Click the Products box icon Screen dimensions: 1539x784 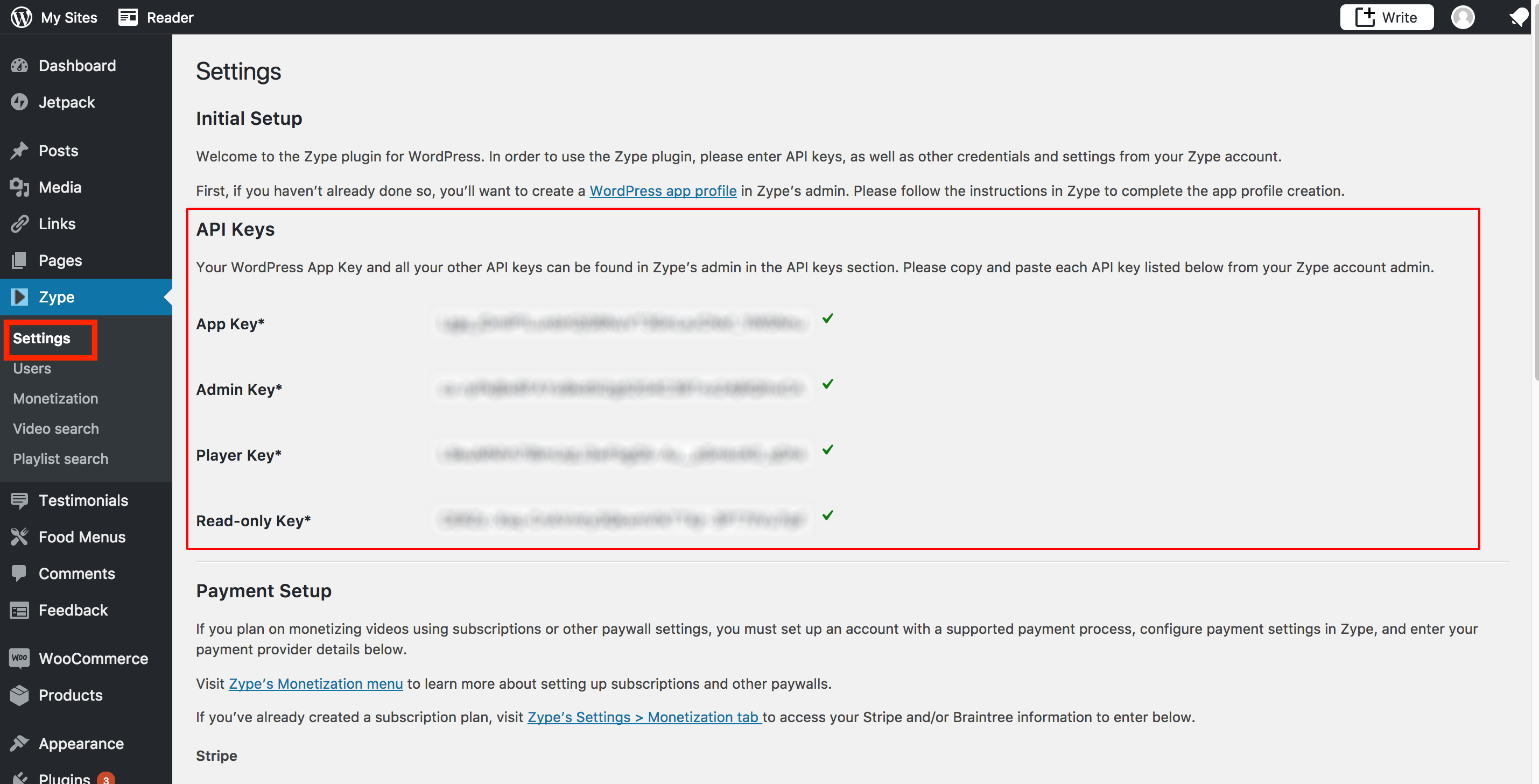(x=19, y=695)
